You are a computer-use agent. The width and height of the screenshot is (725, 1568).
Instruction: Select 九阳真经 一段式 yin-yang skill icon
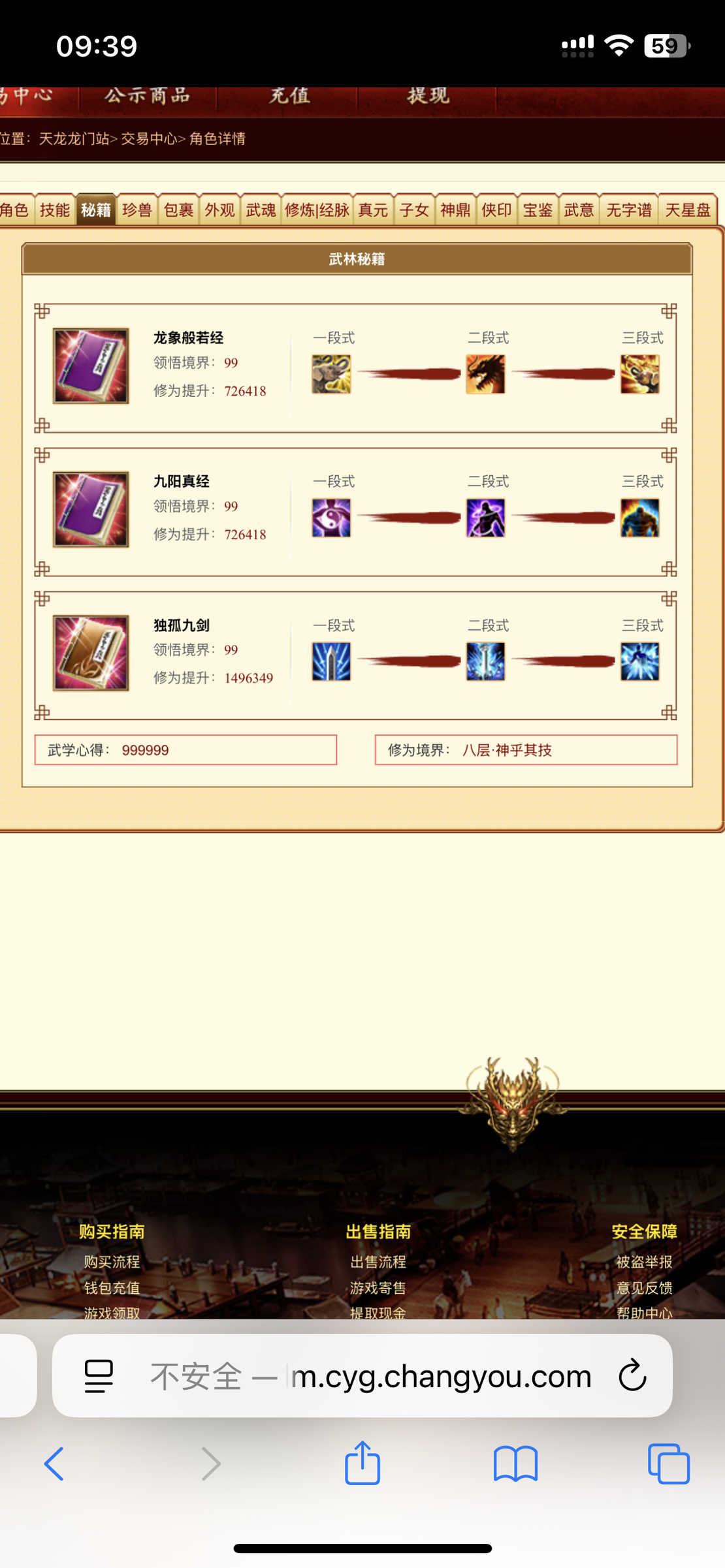point(331,518)
